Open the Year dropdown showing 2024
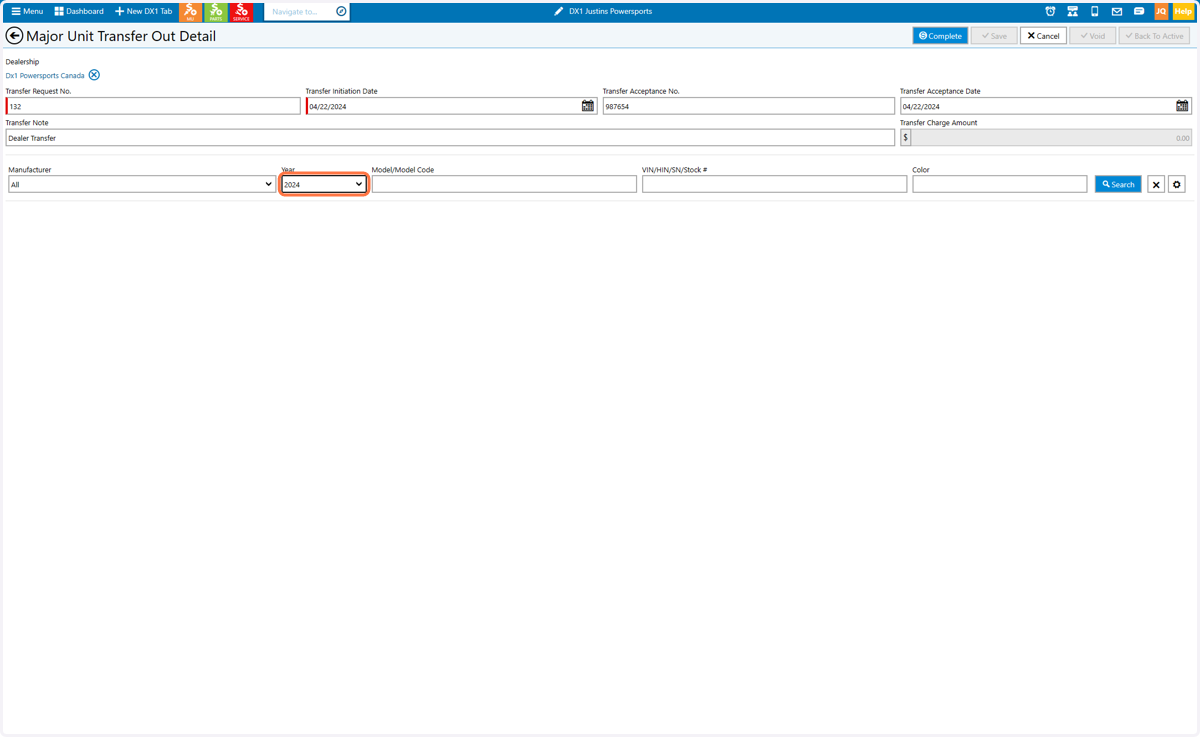This screenshot has width=1200, height=737. click(x=323, y=184)
